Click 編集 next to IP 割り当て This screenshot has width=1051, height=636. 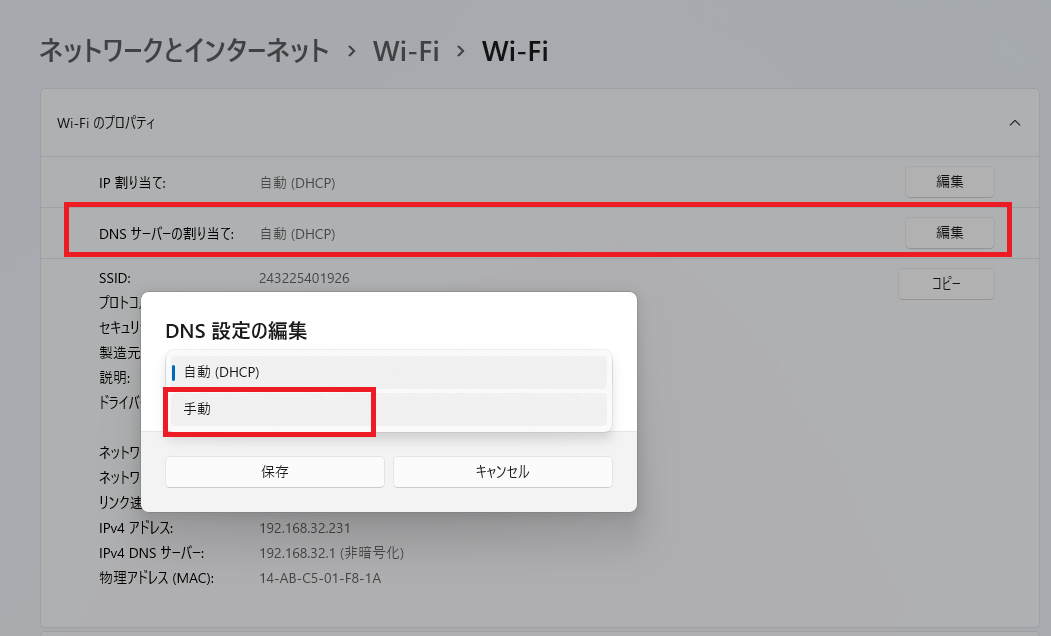pyautogui.click(x=949, y=182)
